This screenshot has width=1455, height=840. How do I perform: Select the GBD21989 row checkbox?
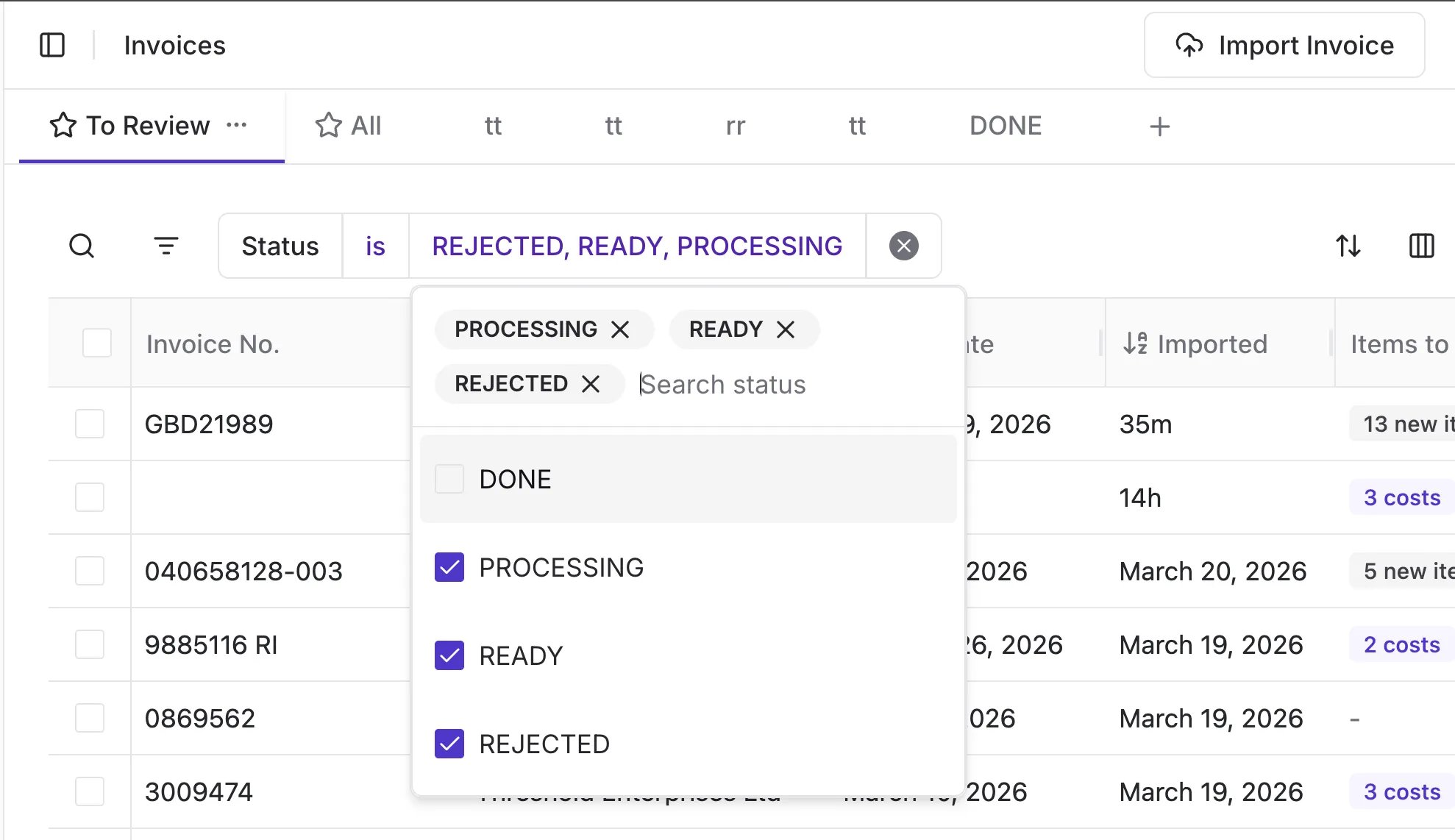click(x=90, y=424)
